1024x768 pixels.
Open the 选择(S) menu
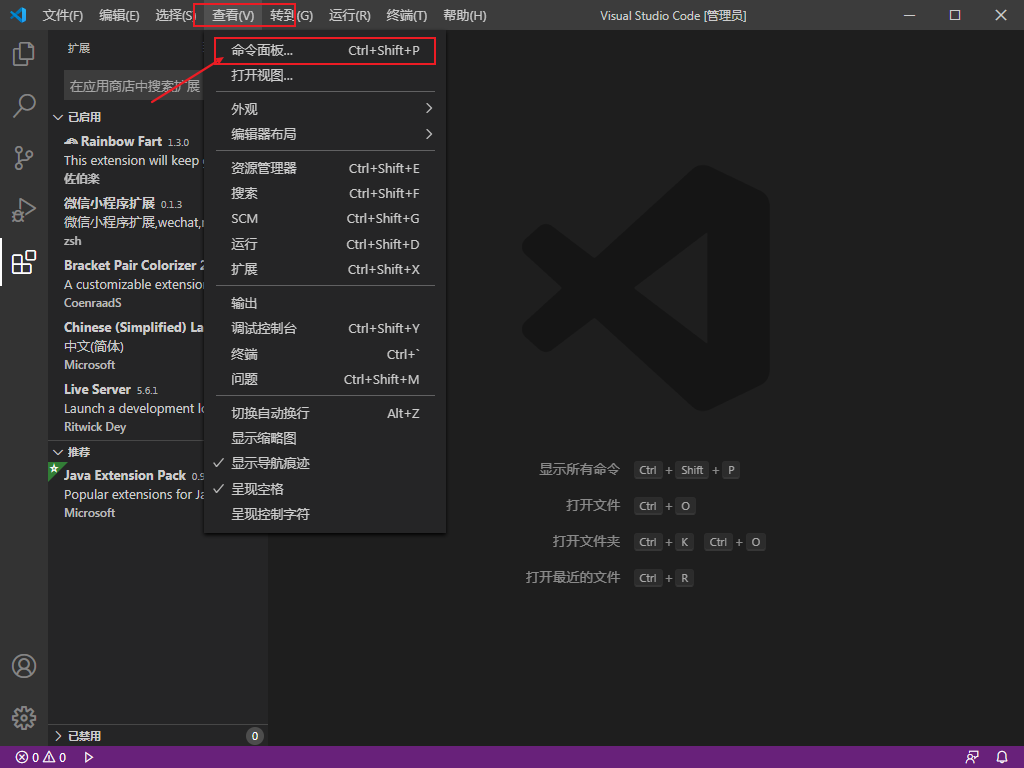click(x=175, y=15)
